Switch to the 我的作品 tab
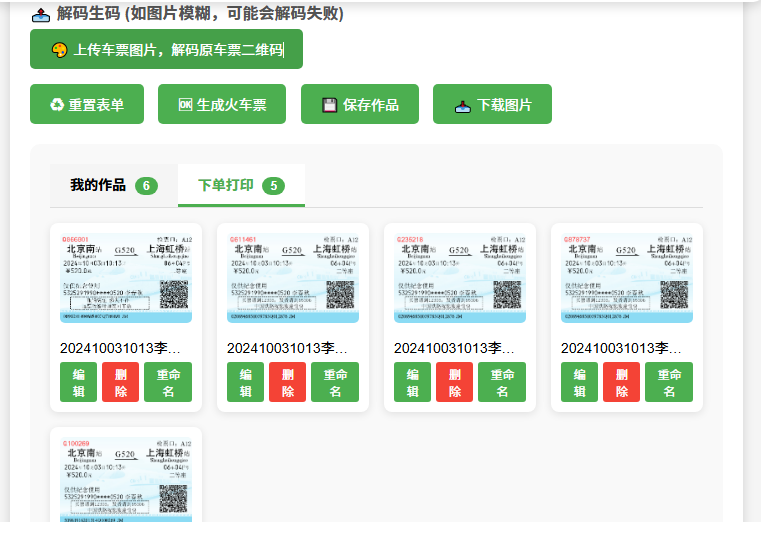The width and height of the screenshot is (761, 541). [x=114, y=185]
